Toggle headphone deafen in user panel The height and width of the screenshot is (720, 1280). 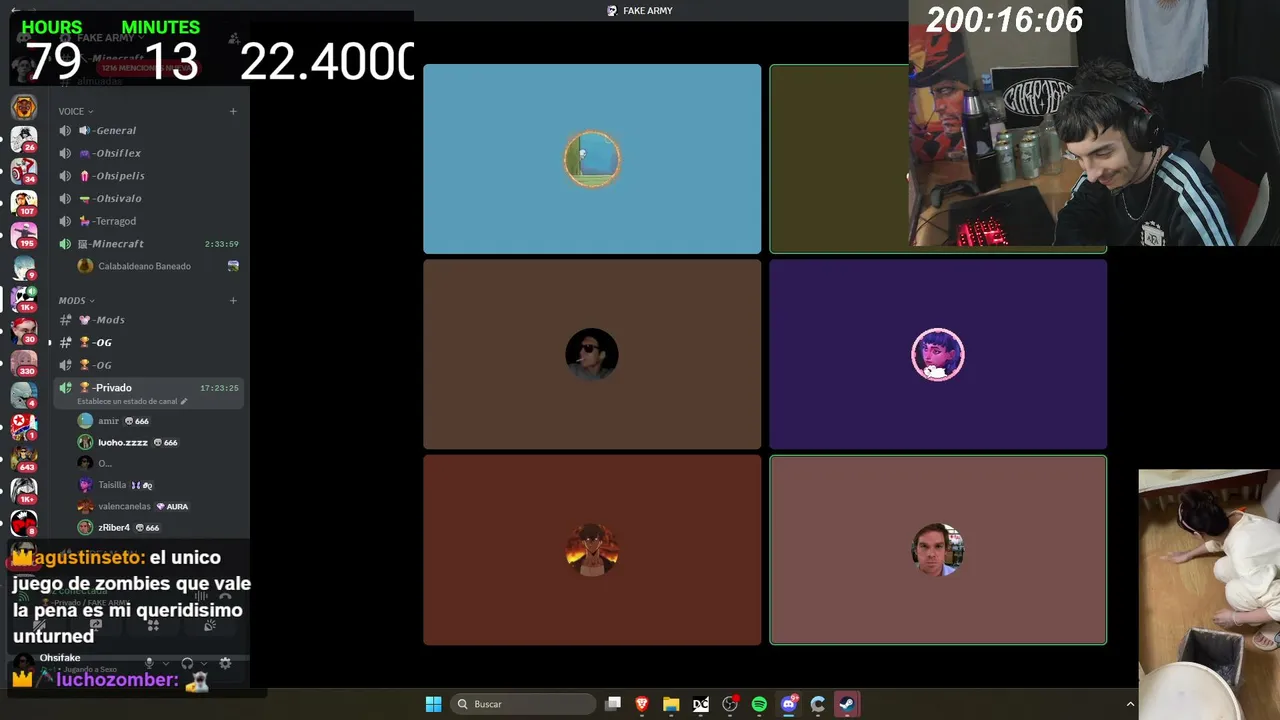click(187, 663)
